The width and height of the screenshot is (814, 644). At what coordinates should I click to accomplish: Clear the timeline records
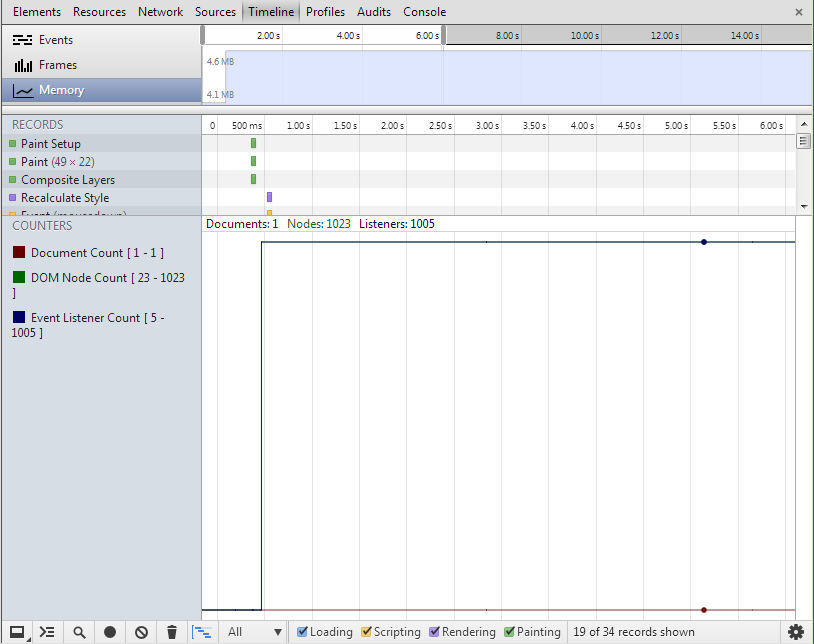pos(141,632)
